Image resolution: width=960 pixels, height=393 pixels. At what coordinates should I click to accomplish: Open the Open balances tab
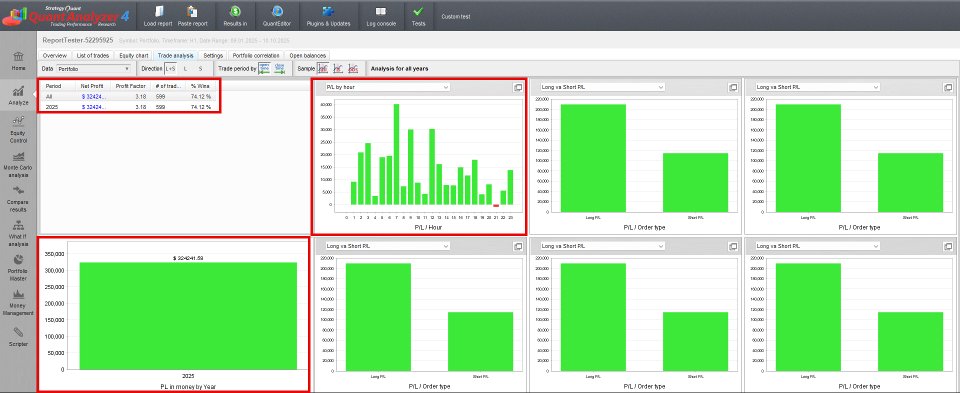coord(308,56)
